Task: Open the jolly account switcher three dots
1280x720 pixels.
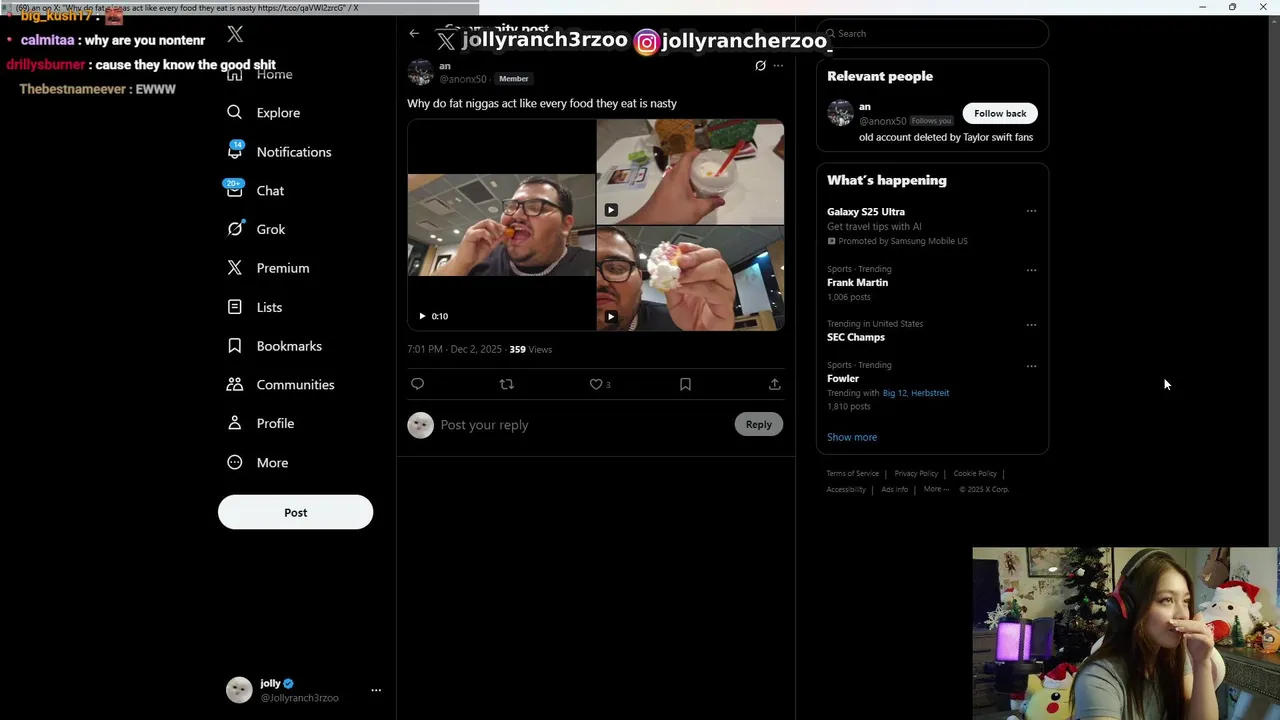Action: pos(376,690)
